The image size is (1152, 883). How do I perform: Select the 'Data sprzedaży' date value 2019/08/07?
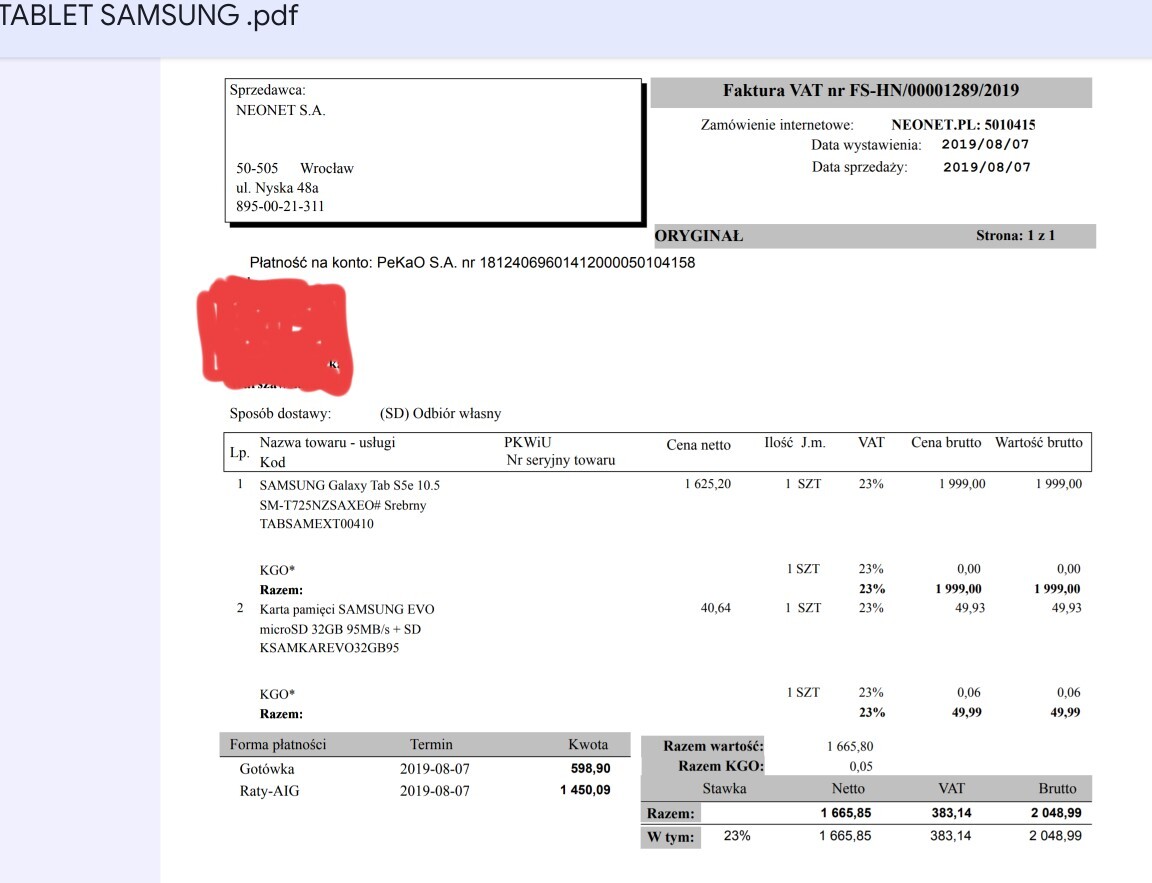[987, 167]
